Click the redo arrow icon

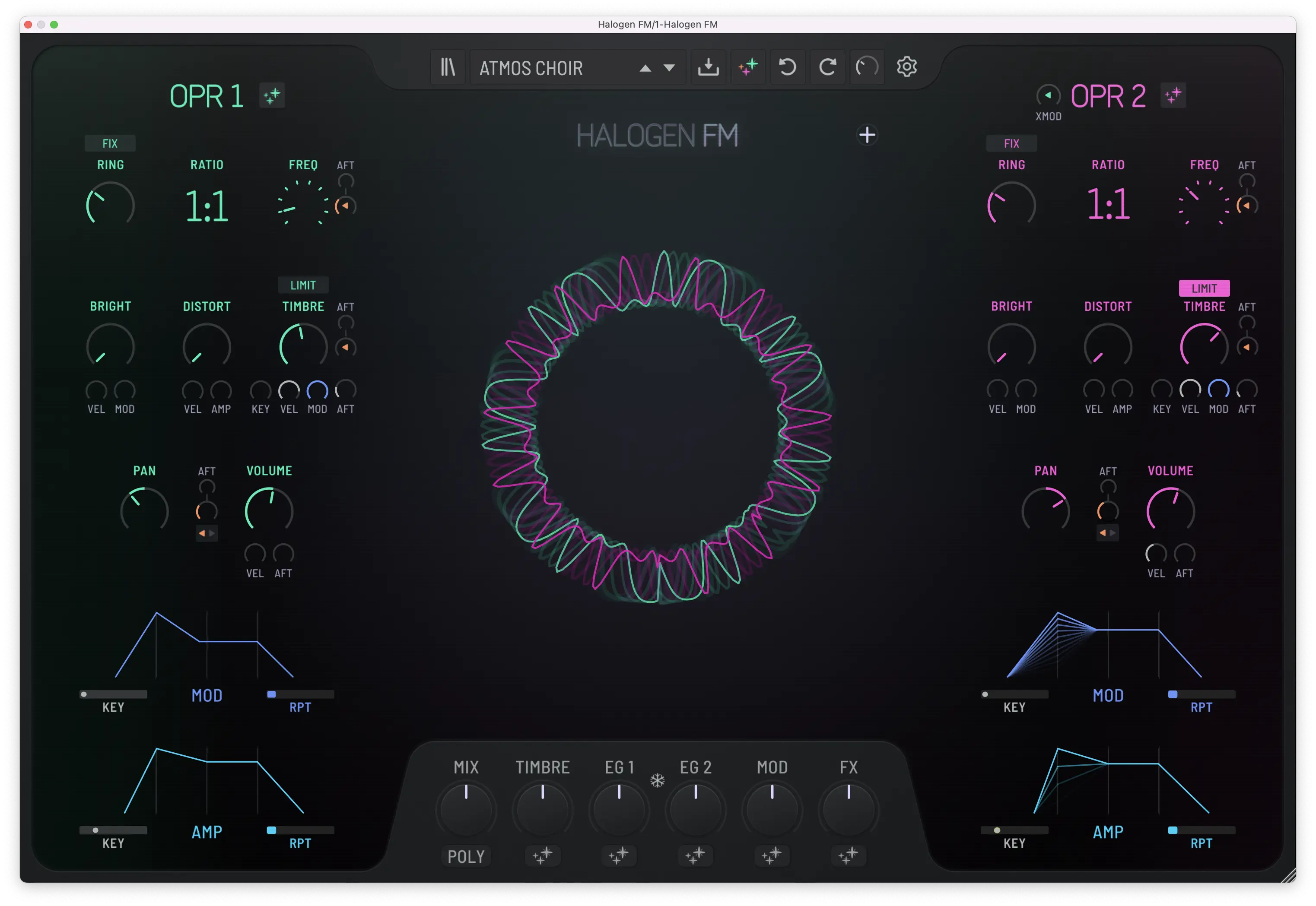827,67
